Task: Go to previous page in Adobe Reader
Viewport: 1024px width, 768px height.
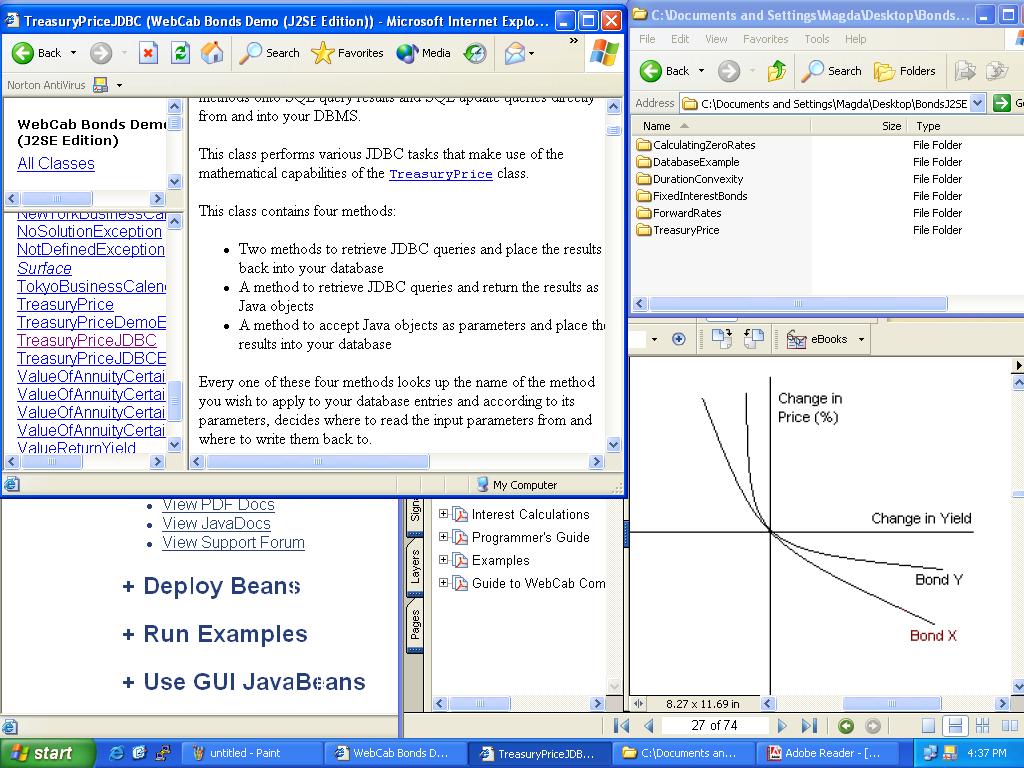Action: pyautogui.click(x=648, y=726)
